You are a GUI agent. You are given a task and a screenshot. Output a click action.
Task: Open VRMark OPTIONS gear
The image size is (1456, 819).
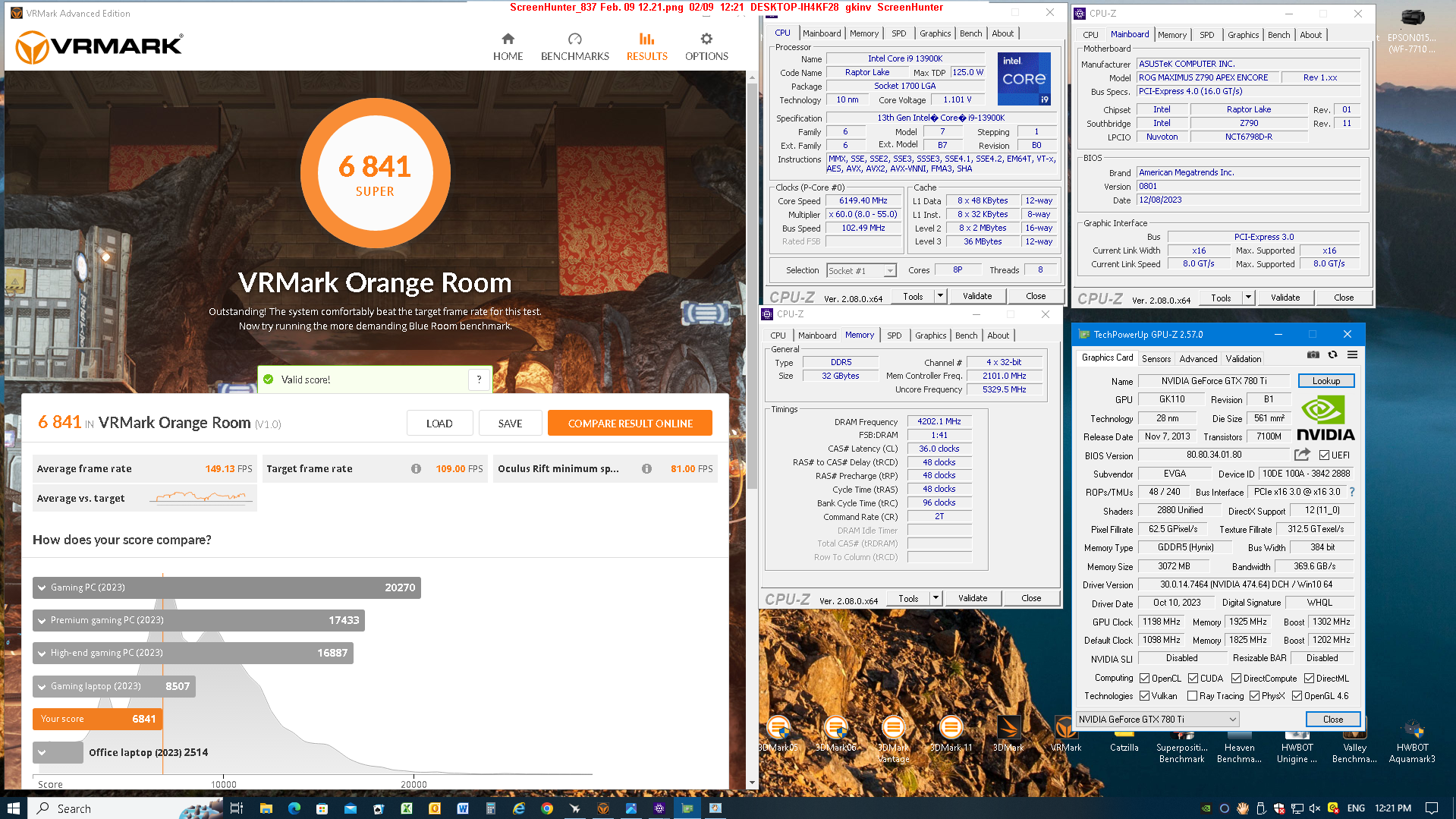pos(706,47)
